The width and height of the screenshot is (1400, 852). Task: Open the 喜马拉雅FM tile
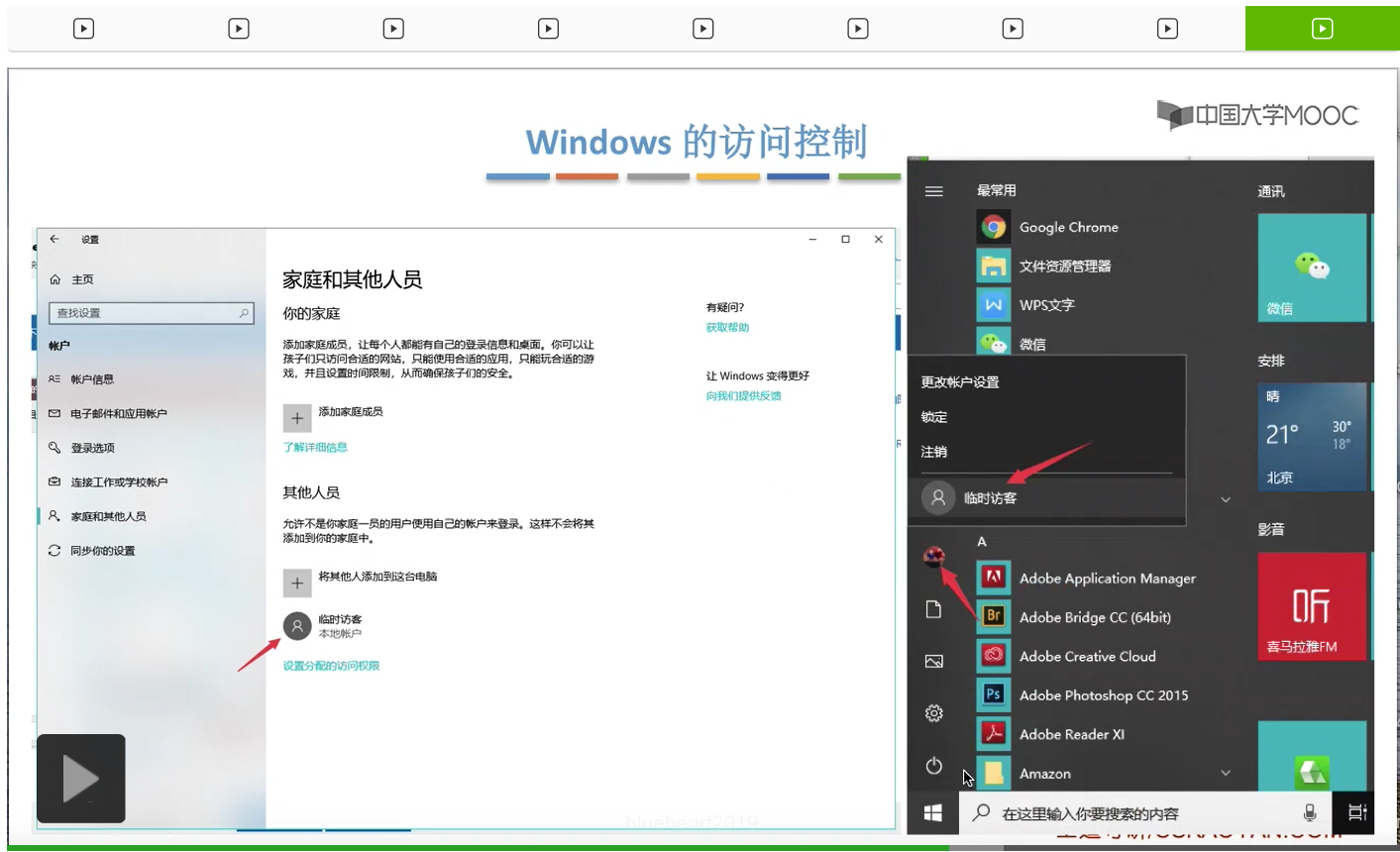[1312, 606]
